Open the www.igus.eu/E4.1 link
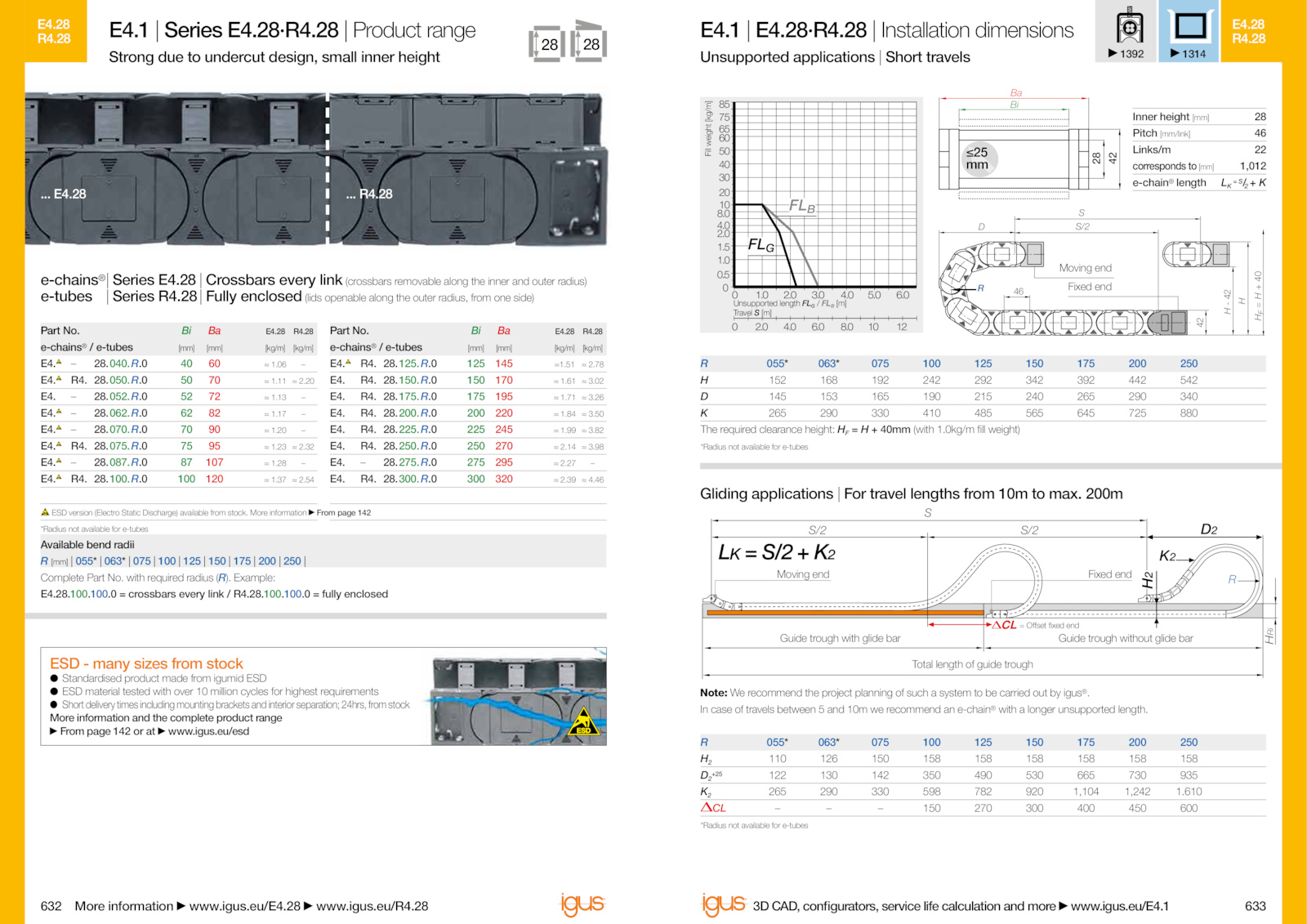1307x924 pixels. pos(1120,906)
